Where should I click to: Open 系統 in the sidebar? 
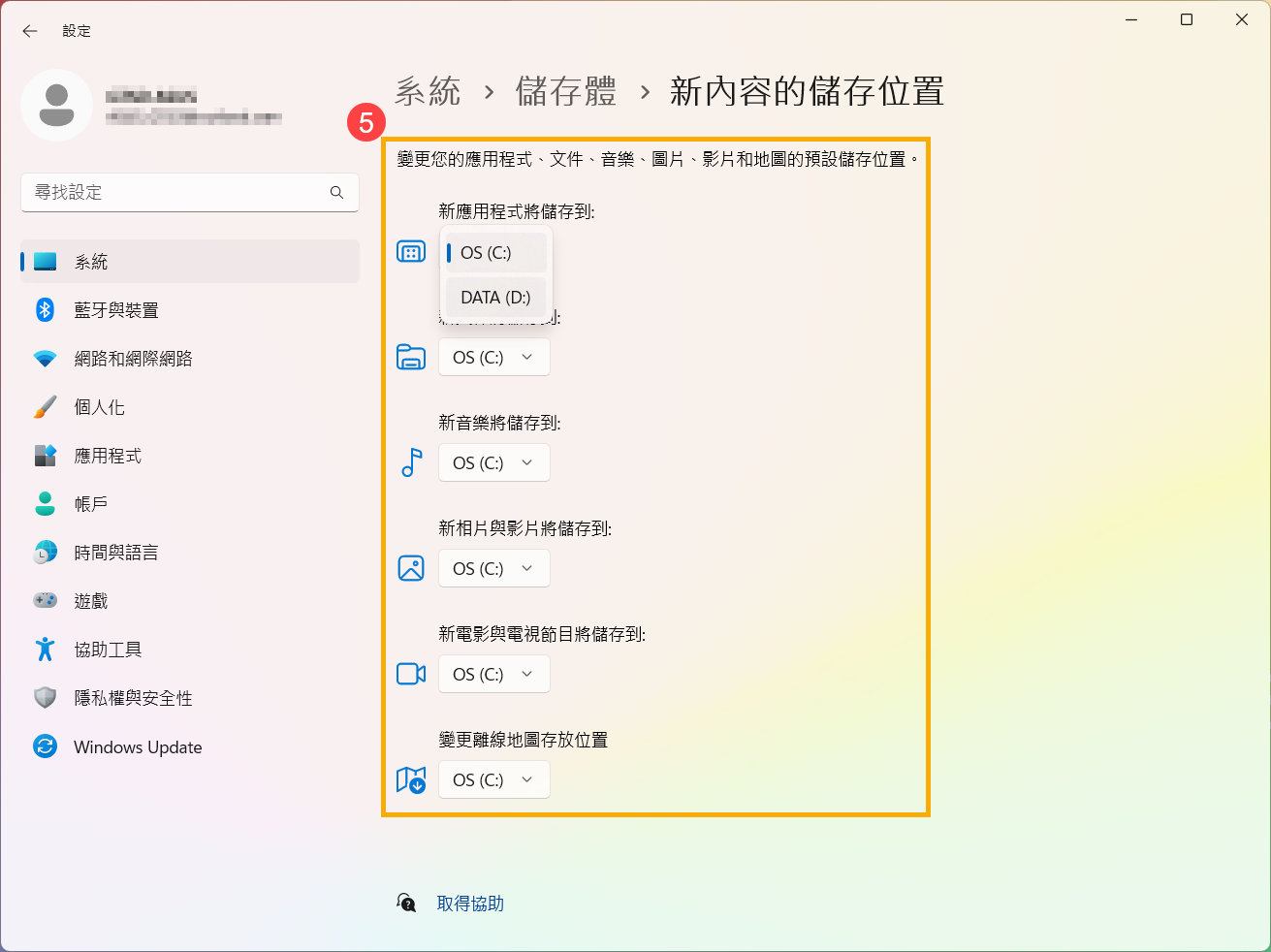pos(190,262)
